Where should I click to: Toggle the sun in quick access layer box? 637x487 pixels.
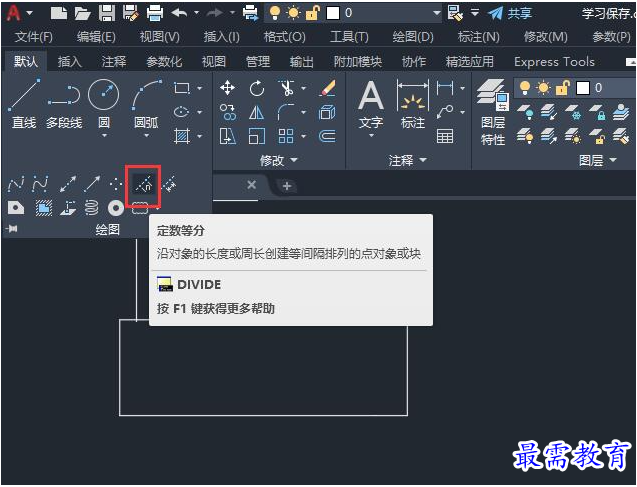pos(293,13)
